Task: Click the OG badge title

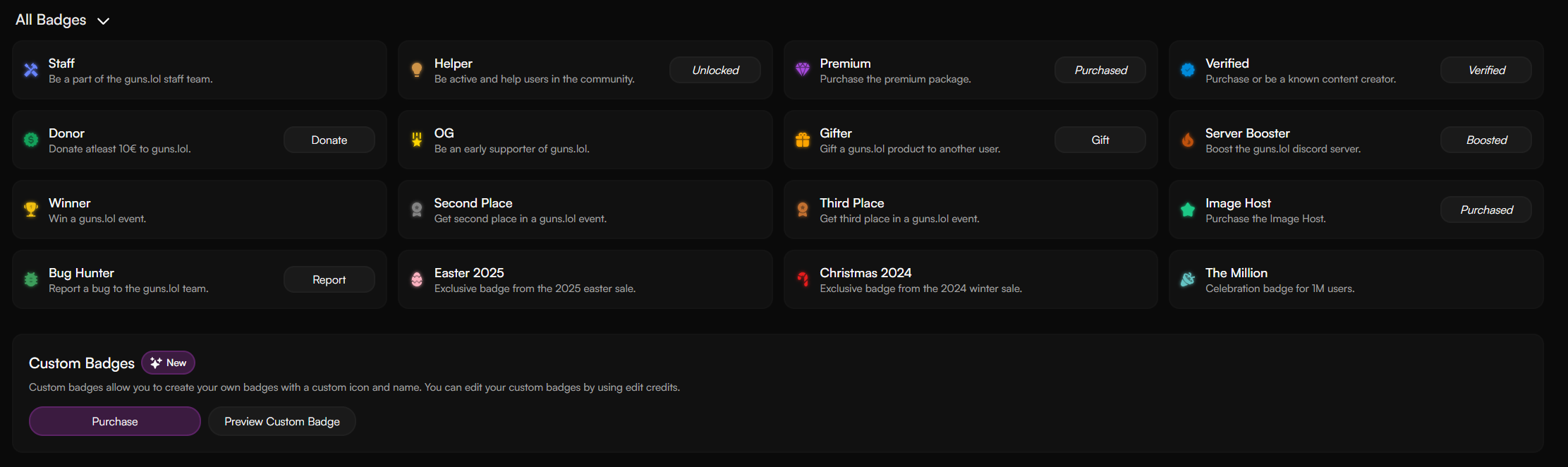Action: pyautogui.click(x=444, y=133)
